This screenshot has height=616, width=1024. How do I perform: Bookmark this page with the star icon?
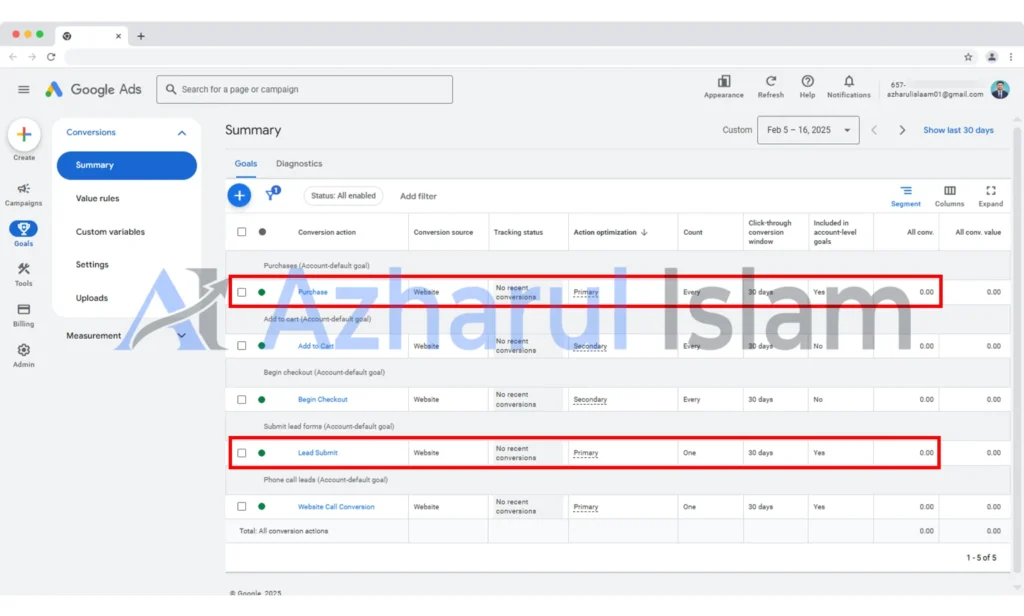968,57
